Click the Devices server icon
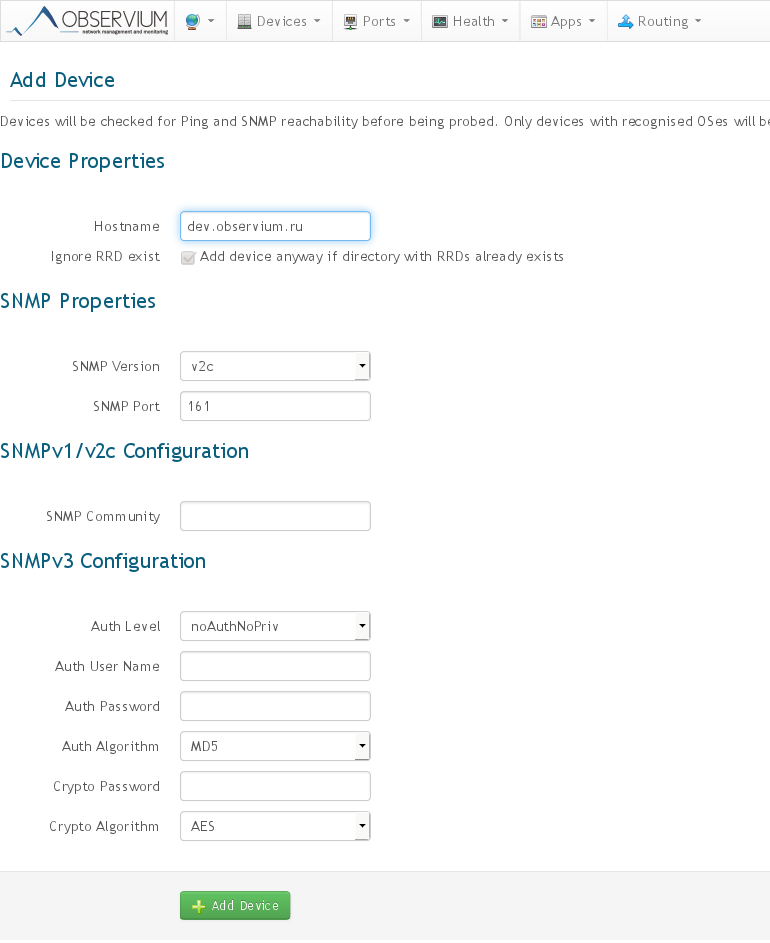 244,21
